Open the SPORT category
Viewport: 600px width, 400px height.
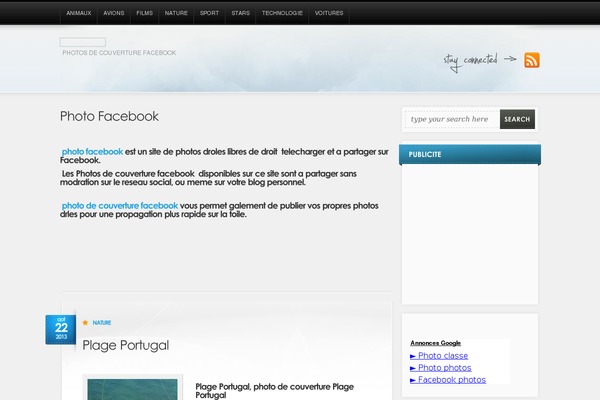click(209, 13)
